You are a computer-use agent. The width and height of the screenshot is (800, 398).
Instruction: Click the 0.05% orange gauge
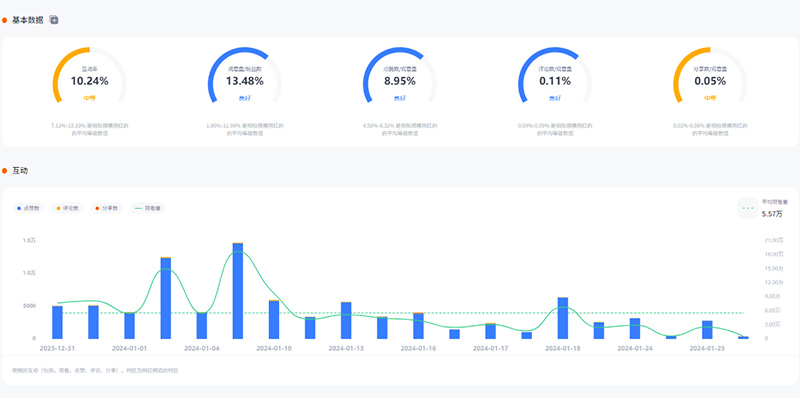(x=710, y=76)
